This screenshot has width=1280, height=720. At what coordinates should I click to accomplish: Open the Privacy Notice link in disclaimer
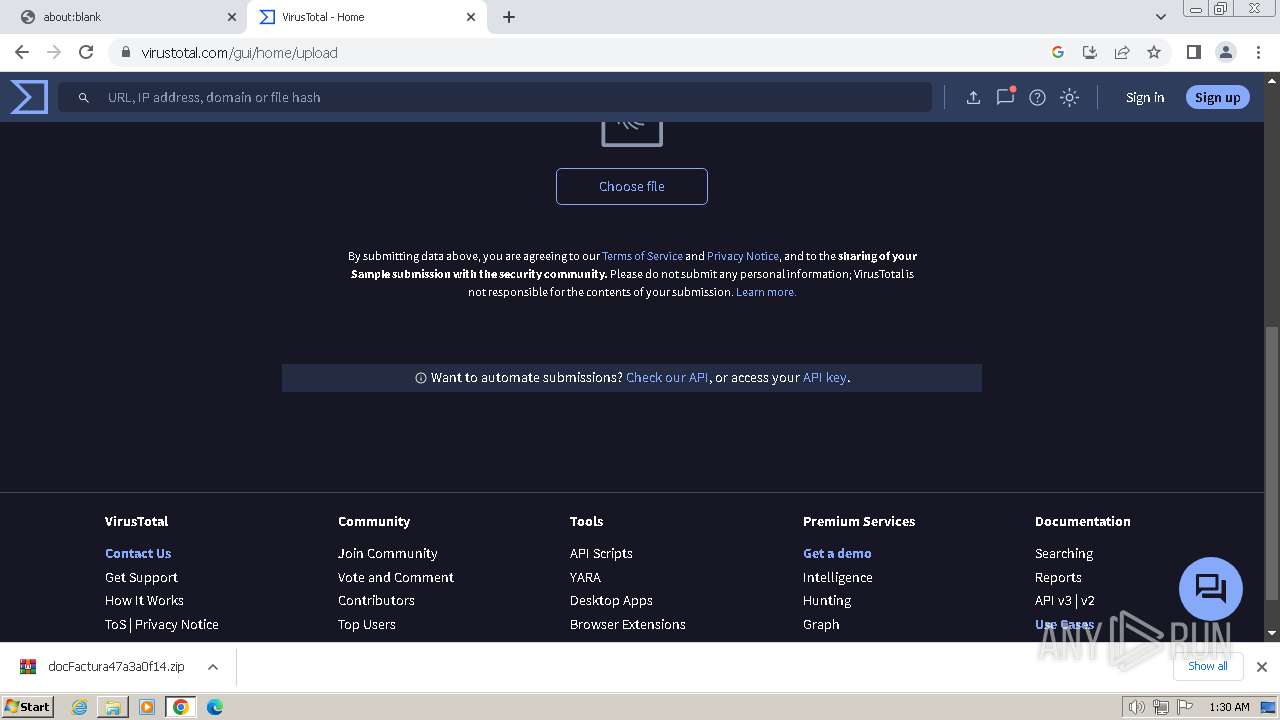coord(743,256)
